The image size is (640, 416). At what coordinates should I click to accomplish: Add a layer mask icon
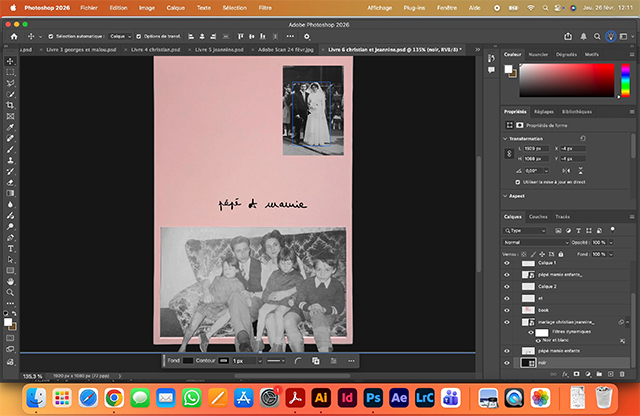click(577, 374)
